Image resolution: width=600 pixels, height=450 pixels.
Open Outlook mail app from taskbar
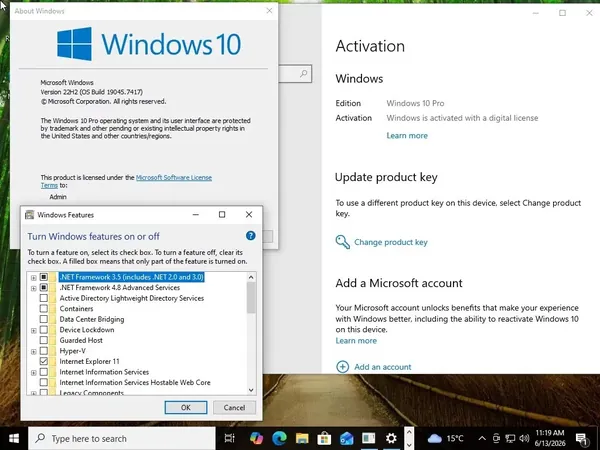click(x=346, y=438)
